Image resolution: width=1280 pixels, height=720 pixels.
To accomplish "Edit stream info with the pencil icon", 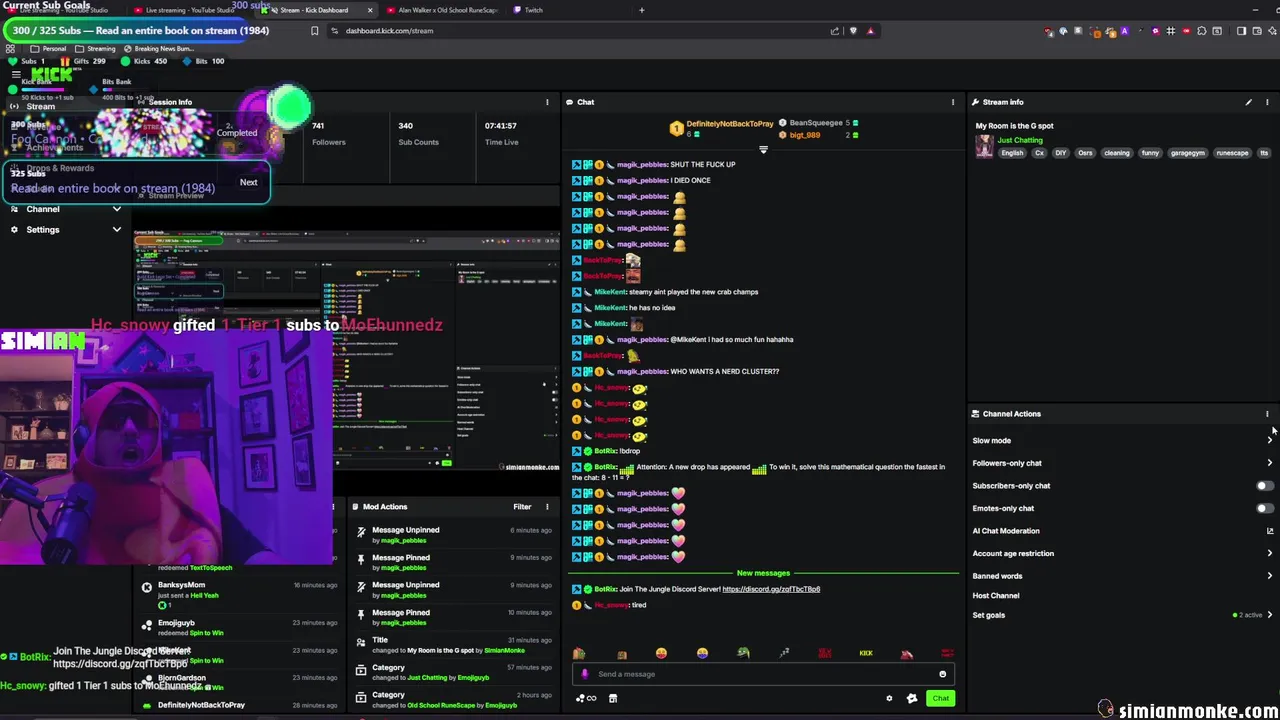I will tap(1248, 102).
